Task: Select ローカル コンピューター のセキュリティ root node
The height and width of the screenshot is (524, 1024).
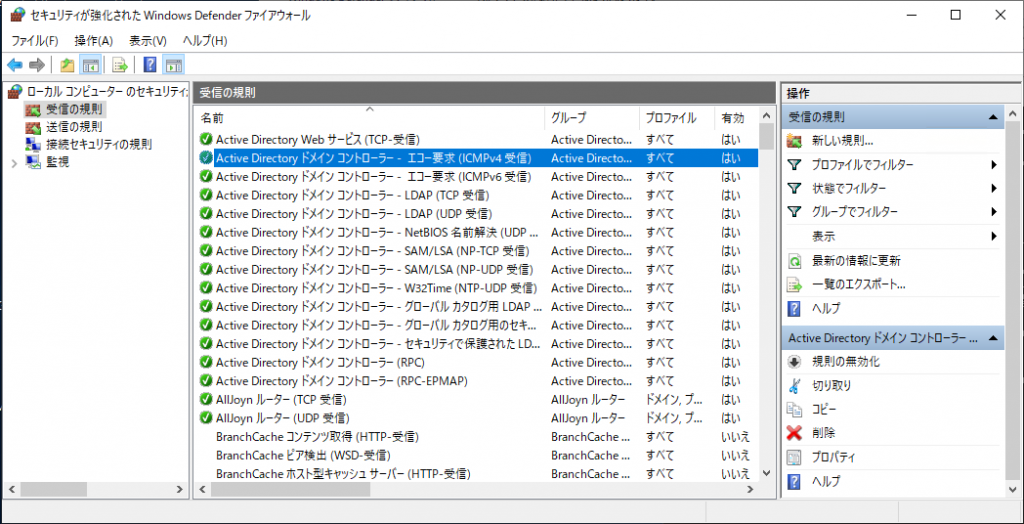Action: coord(105,92)
